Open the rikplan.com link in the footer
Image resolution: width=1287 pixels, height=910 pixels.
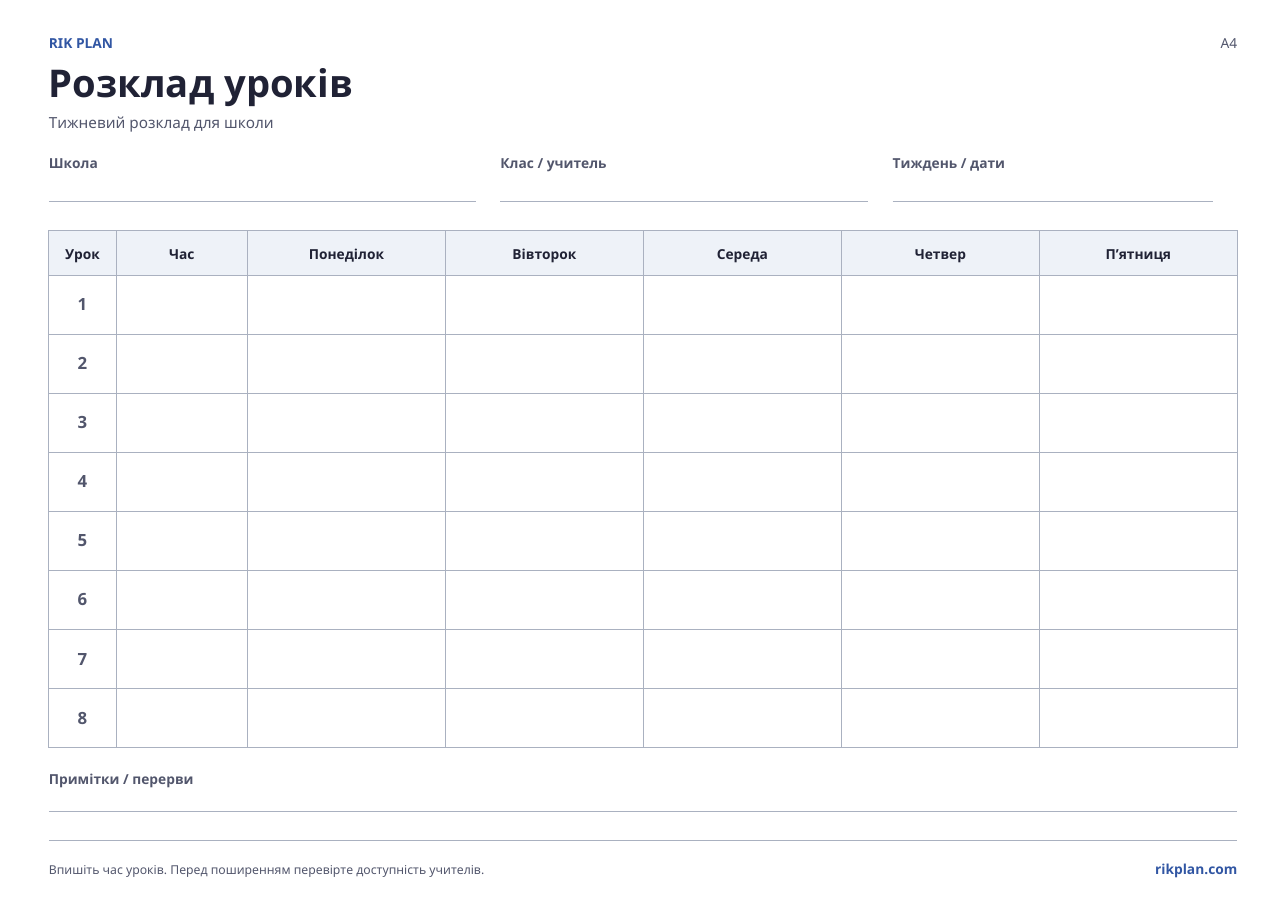pos(1195,869)
